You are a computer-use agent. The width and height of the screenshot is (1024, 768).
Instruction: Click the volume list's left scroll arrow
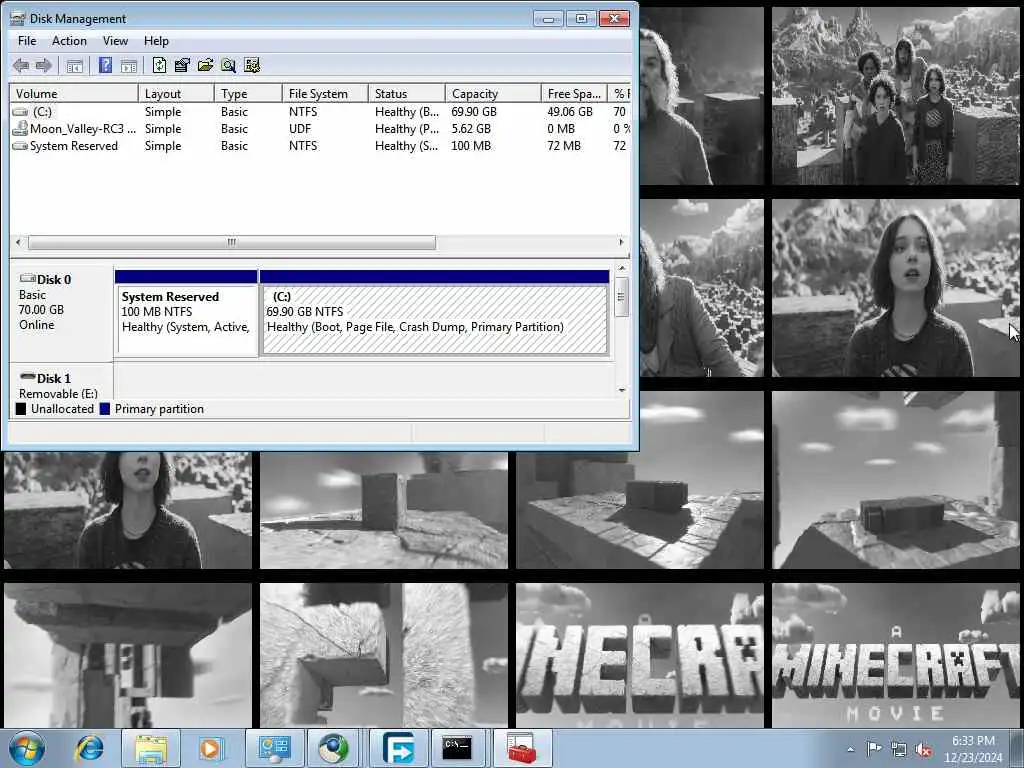tap(18, 242)
